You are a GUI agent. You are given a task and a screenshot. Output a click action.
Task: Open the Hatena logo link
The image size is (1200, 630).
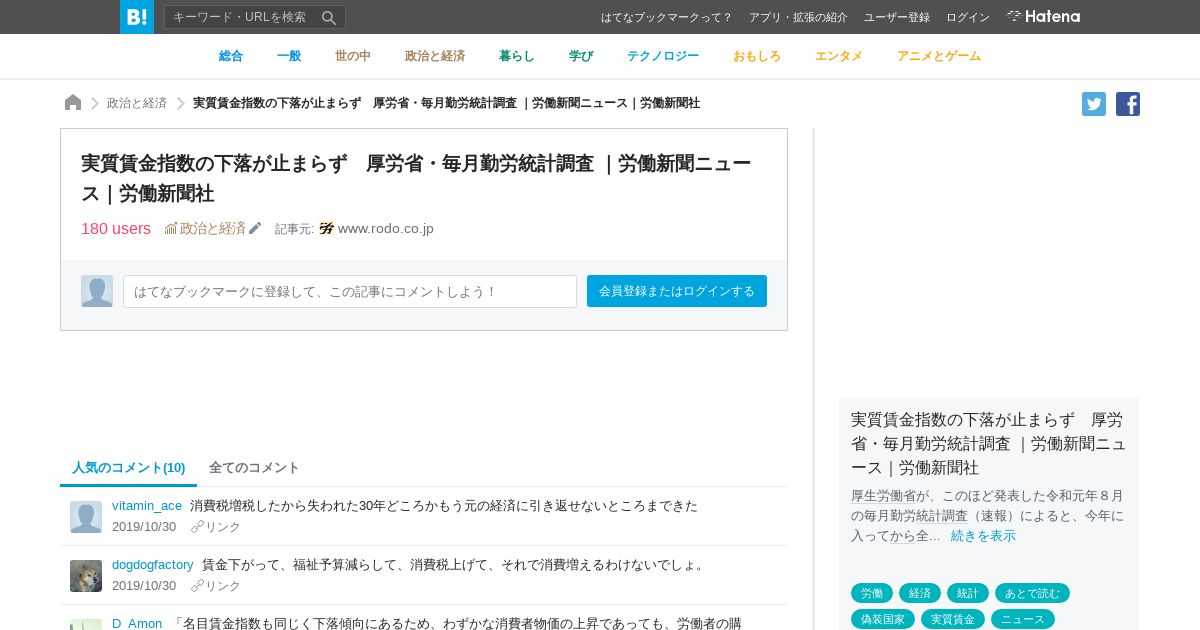[x=1043, y=16]
